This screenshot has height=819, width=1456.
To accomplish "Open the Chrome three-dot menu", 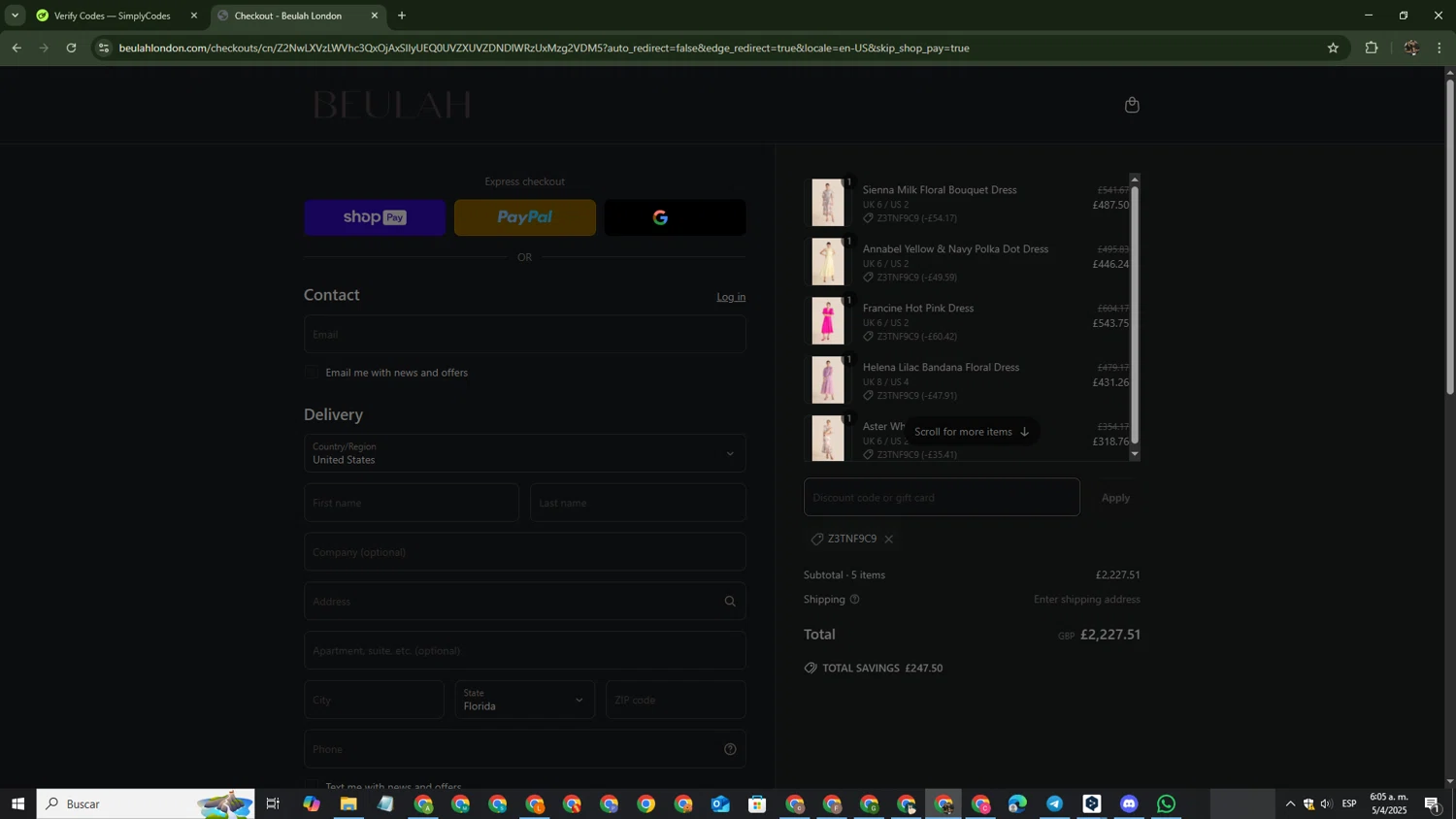I will pos(1439,48).
